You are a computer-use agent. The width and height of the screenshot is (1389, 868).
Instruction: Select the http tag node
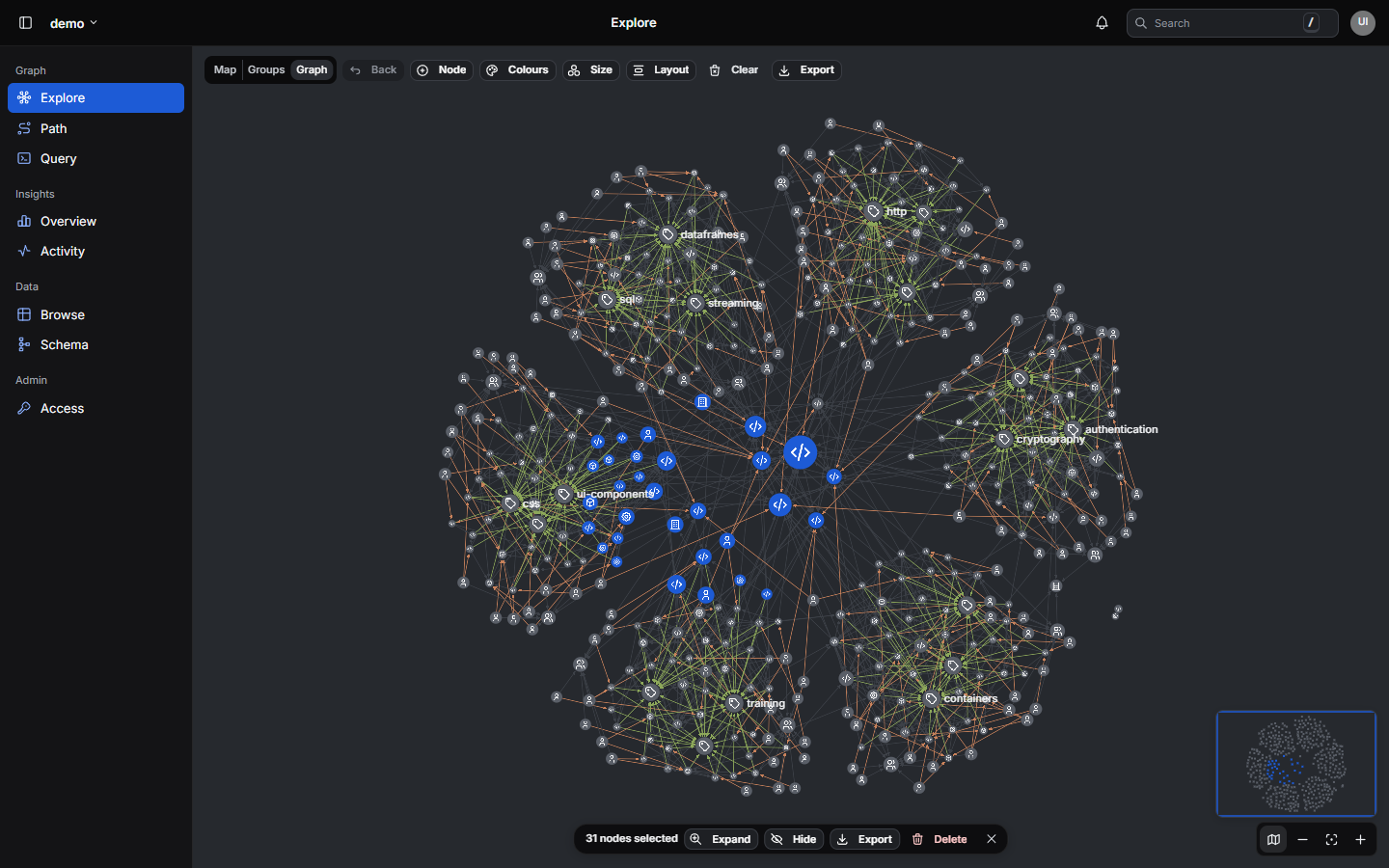pyautogui.click(x=873, y=211)
